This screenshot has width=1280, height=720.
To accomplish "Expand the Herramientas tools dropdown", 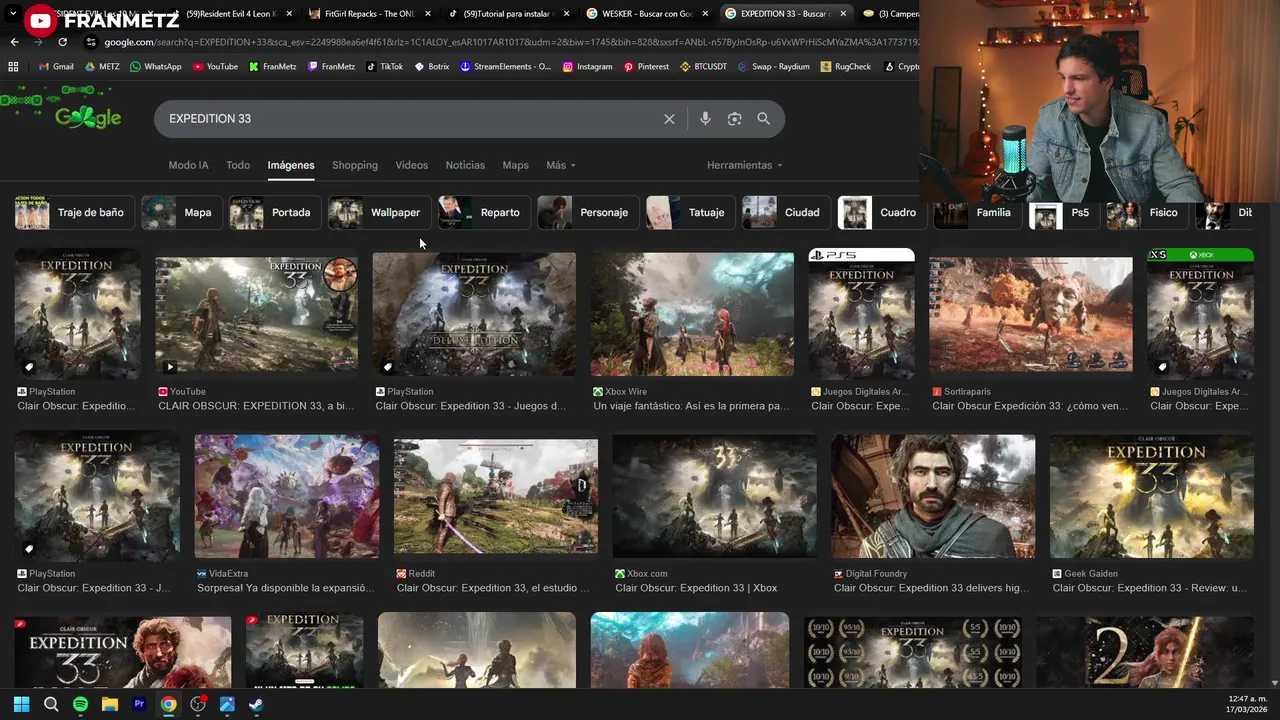I will coord(744,165).
